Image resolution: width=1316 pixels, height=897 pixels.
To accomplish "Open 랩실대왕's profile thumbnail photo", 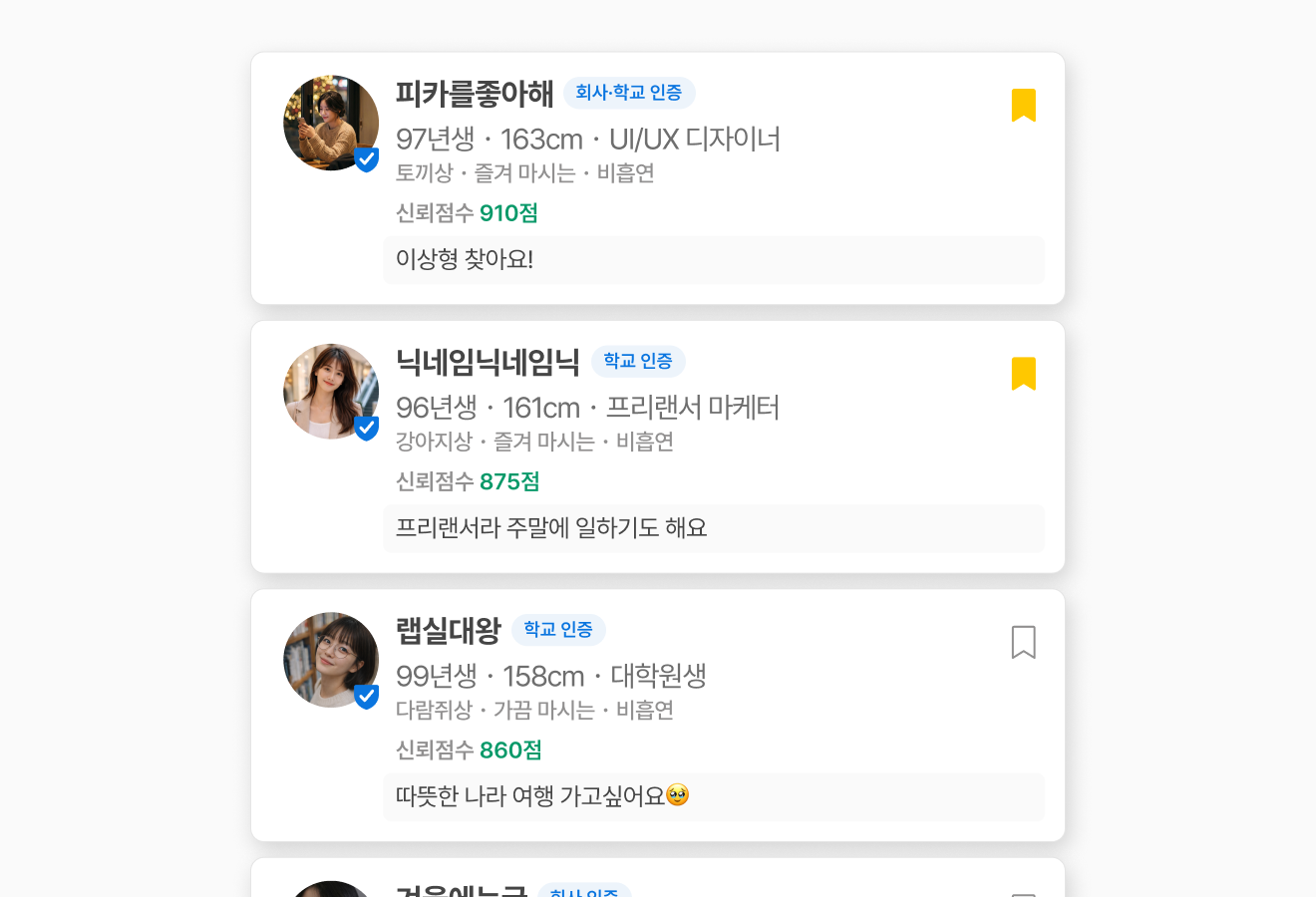I will [x=331, y=660].
